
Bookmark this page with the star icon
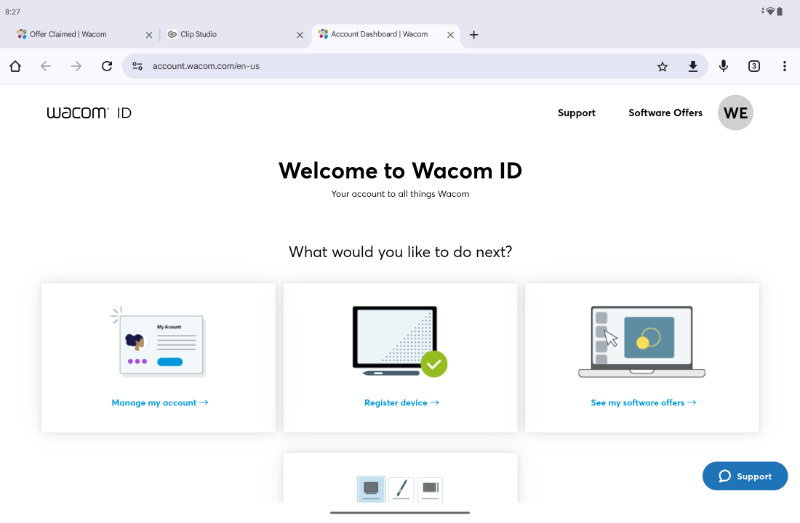[x=662, y=66]
